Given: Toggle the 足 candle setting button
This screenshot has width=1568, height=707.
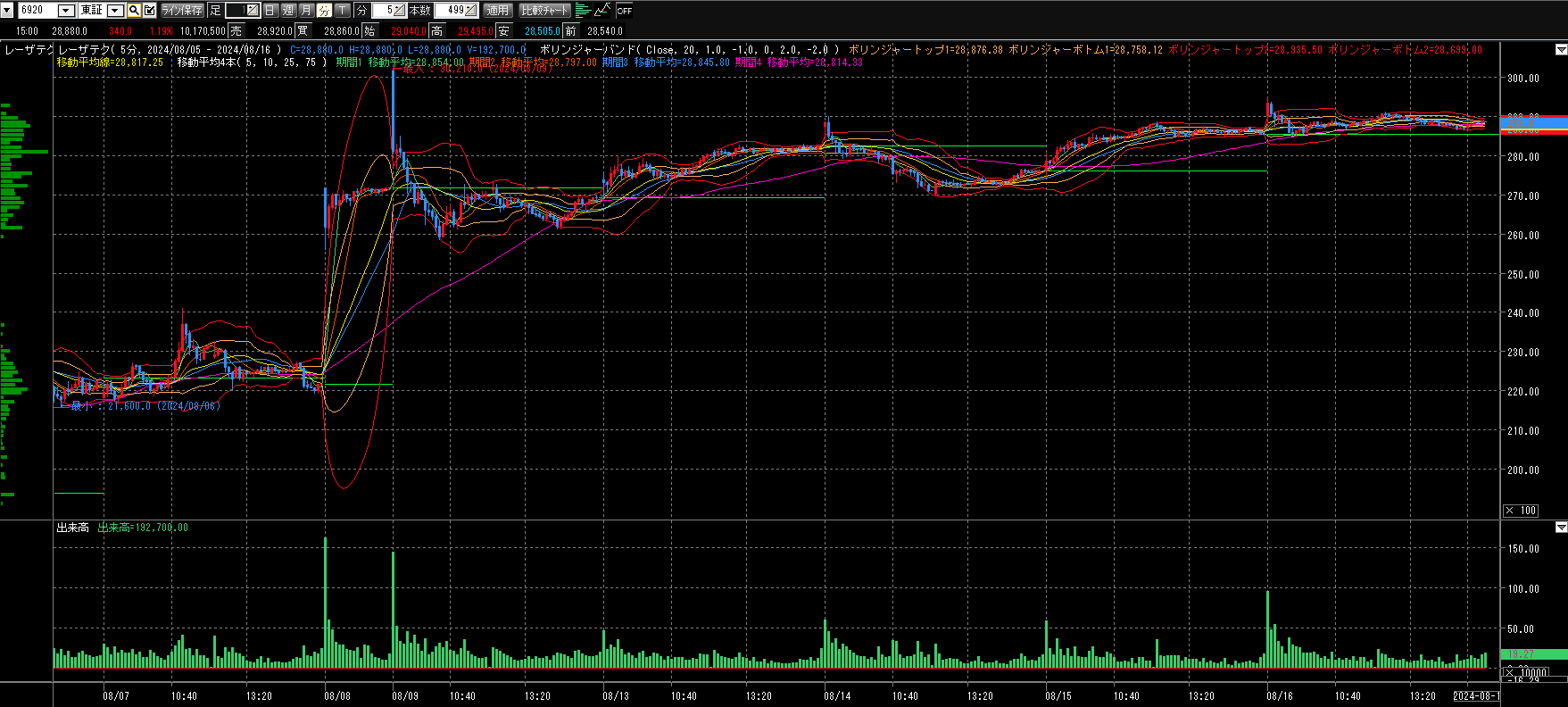Looking at the screenshot, I should click(215, 11).
